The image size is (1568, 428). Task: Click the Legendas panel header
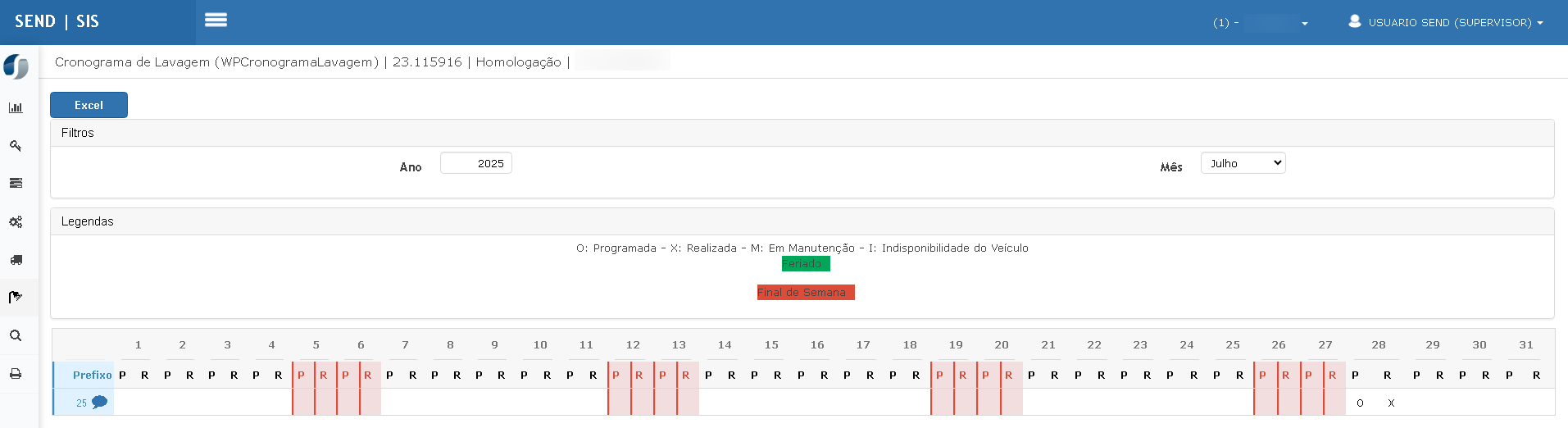click(802, 221)
